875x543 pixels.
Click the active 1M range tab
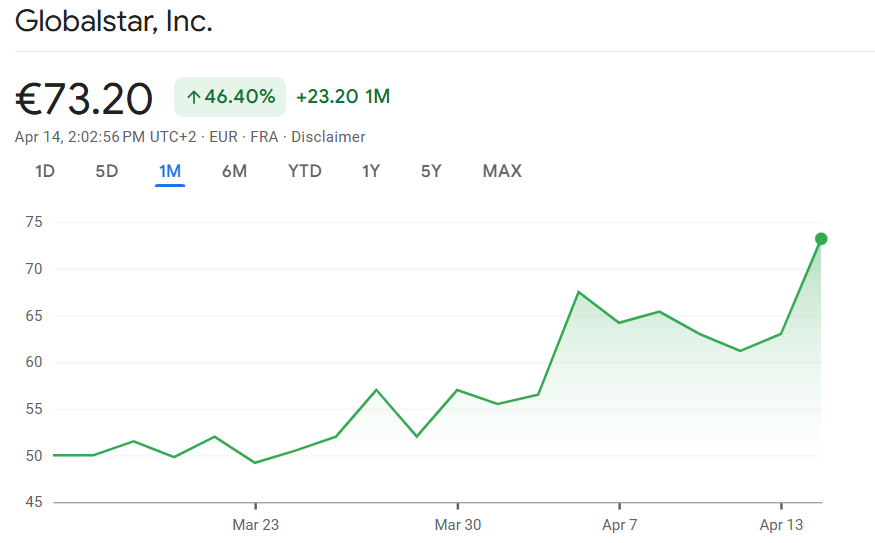pyautogui.click(x=170, y=171)
